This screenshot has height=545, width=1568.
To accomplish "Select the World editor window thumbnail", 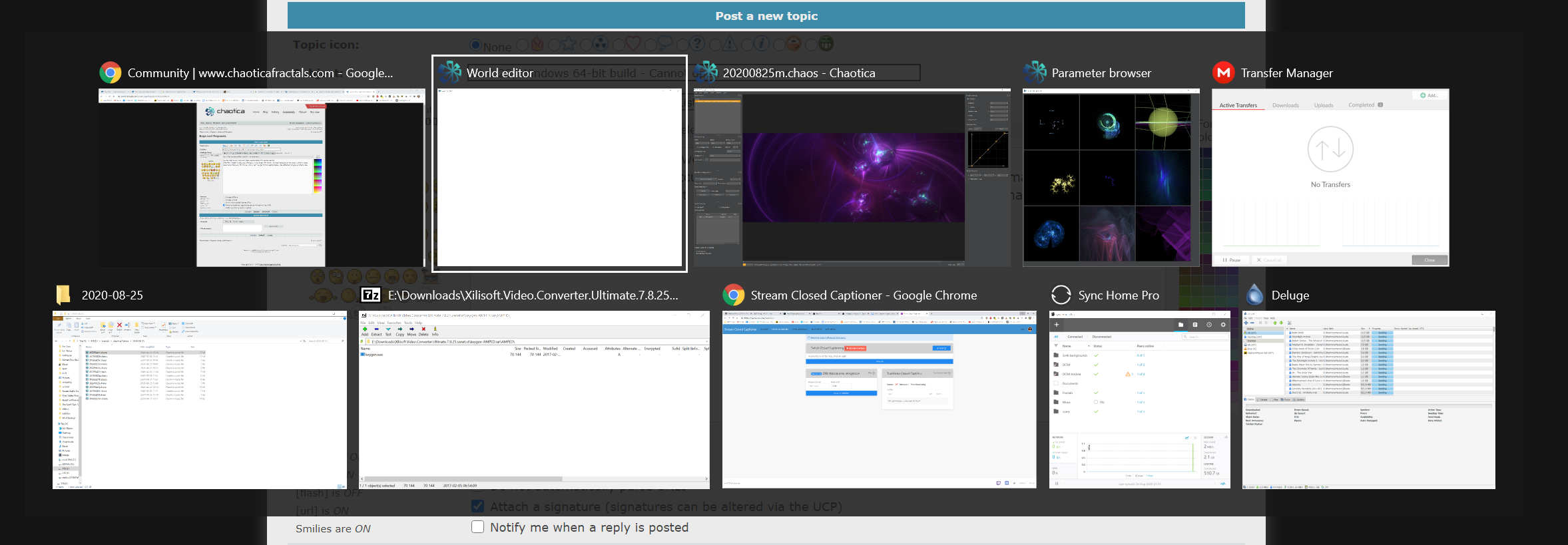I will [559, 178].
